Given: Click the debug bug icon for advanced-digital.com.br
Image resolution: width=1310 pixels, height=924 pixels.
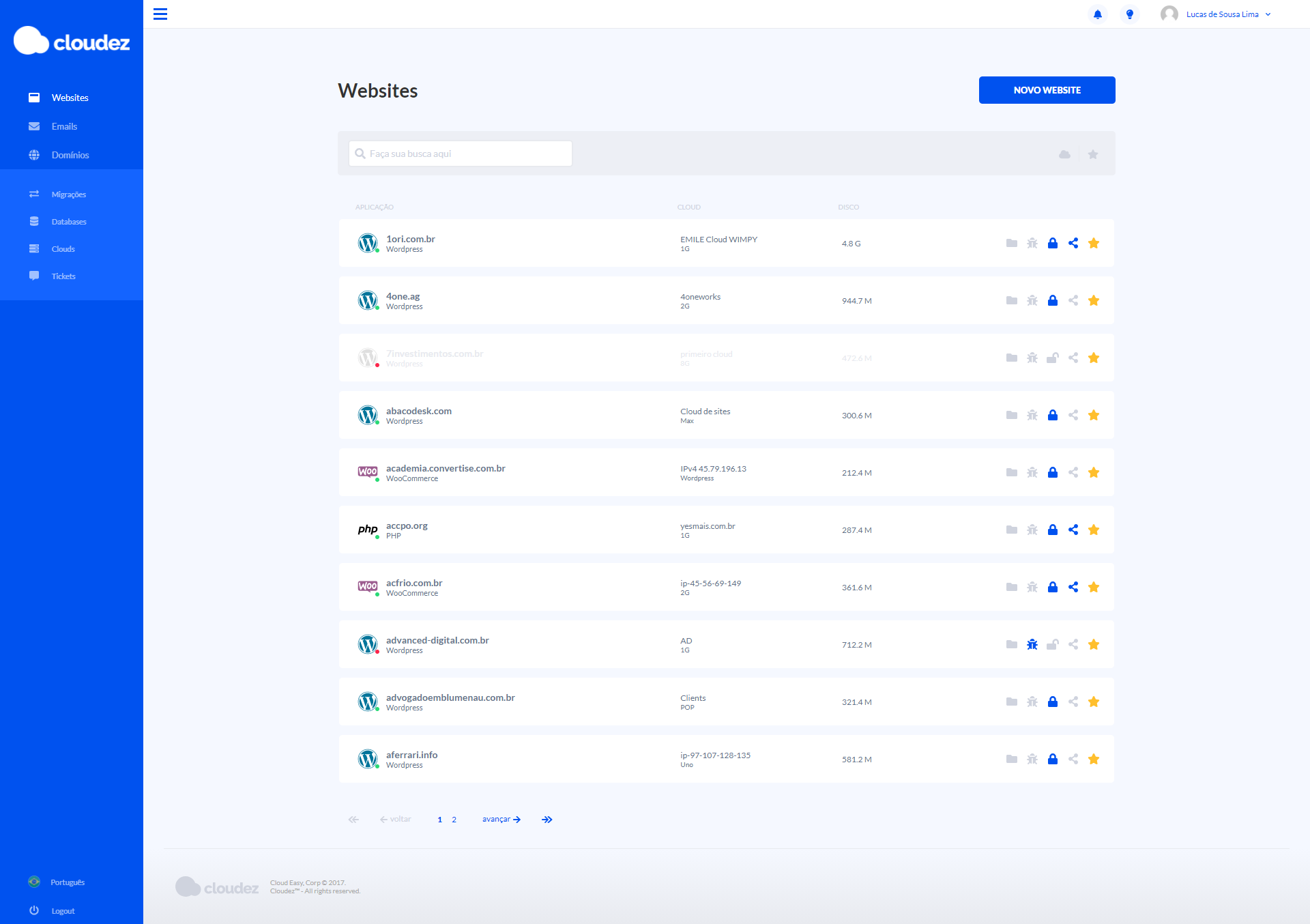Looking at the screenshot, I should coord(1032,644).
